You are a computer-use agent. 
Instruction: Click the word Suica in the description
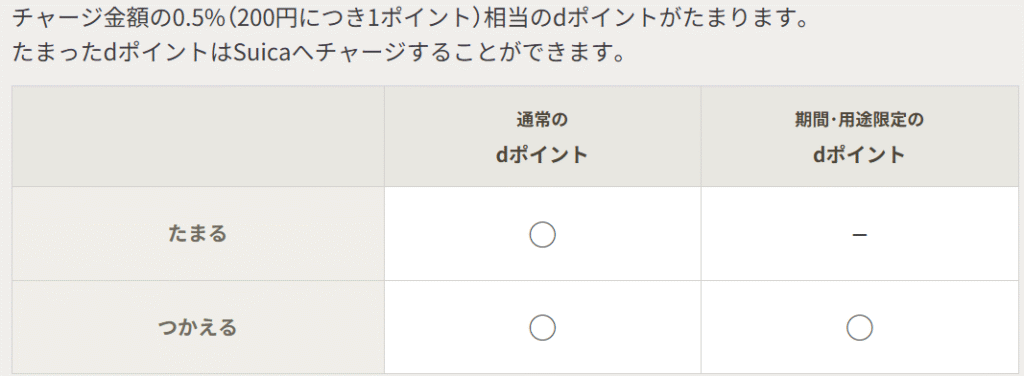pyautogui.click(x=259, y=52)
